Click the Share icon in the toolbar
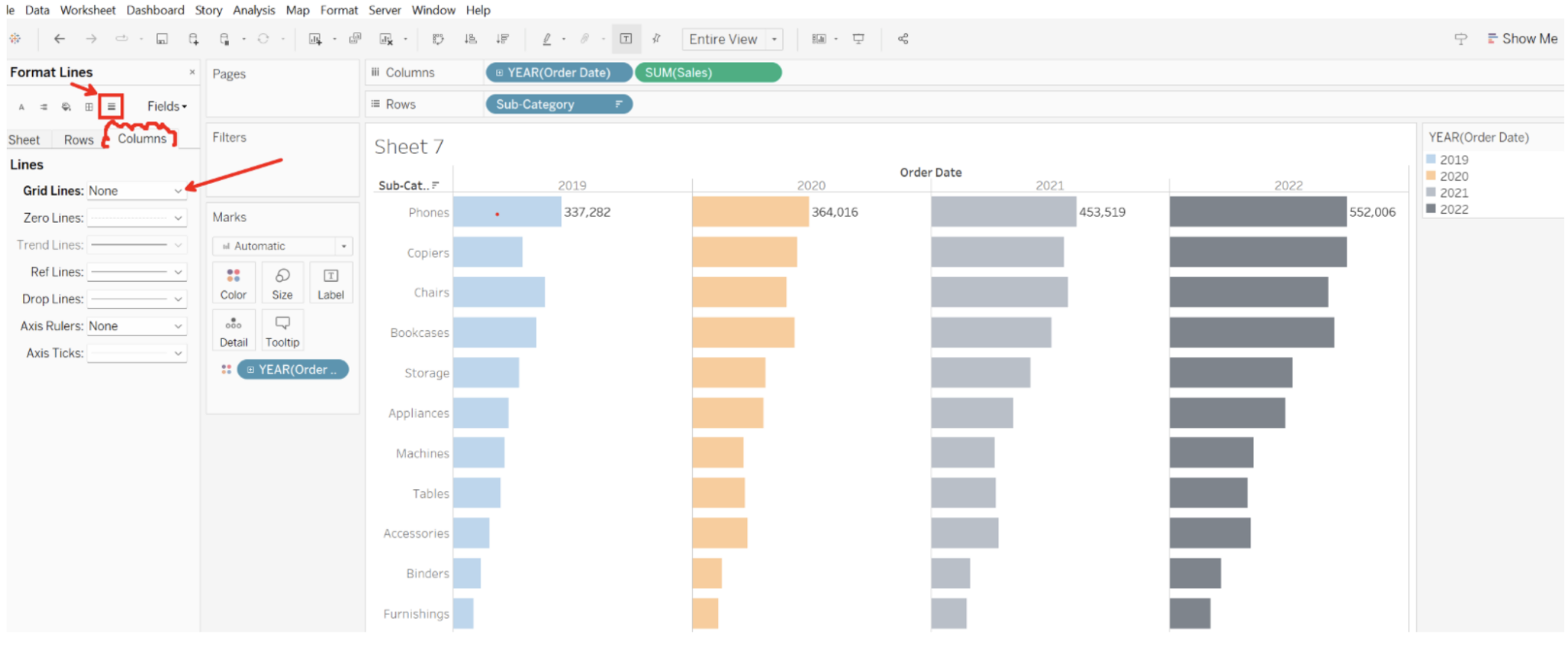This screenshot has width=1568, height=647. [903, 39]
